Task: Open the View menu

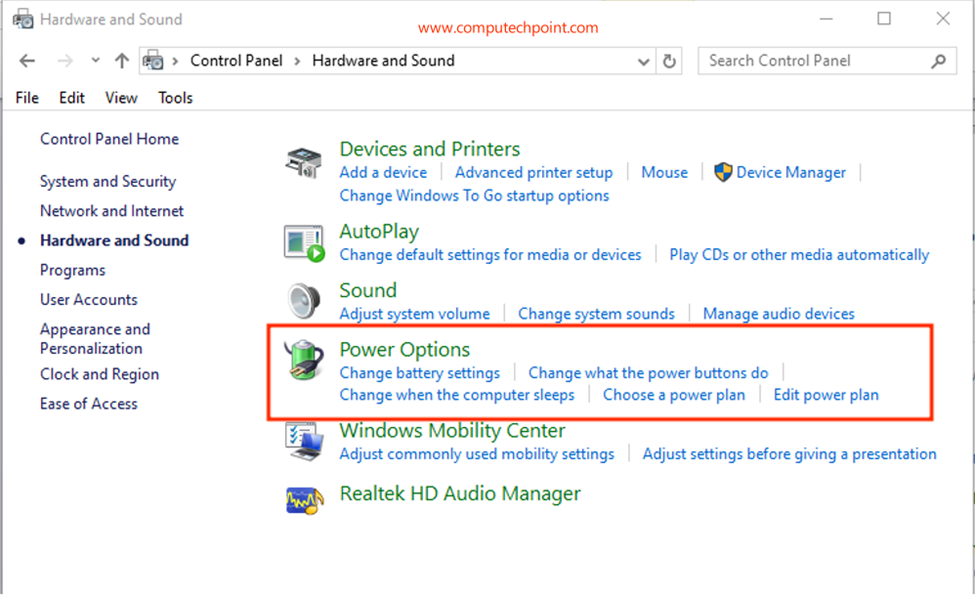Action: click(x=121, y=98)
